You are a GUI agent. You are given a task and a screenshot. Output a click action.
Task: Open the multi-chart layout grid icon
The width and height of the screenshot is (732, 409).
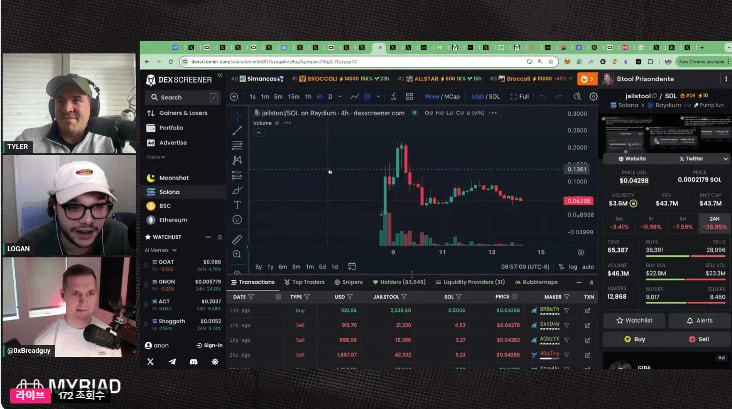pyautogui.click(x=409, y=97)
